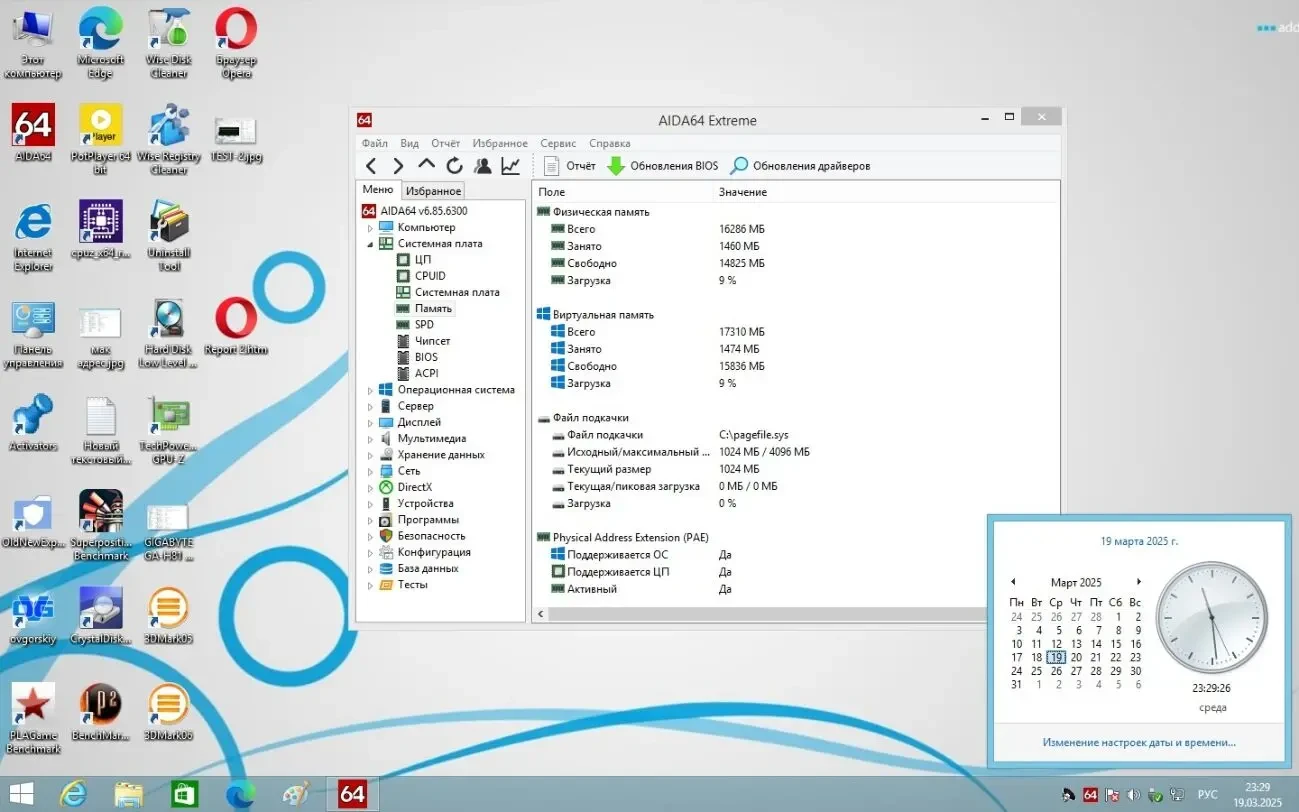The width and height of the screenshot is (1299, 812).
Task: Click the Отчёт toolbar button
Action: (x=569, y=166)
